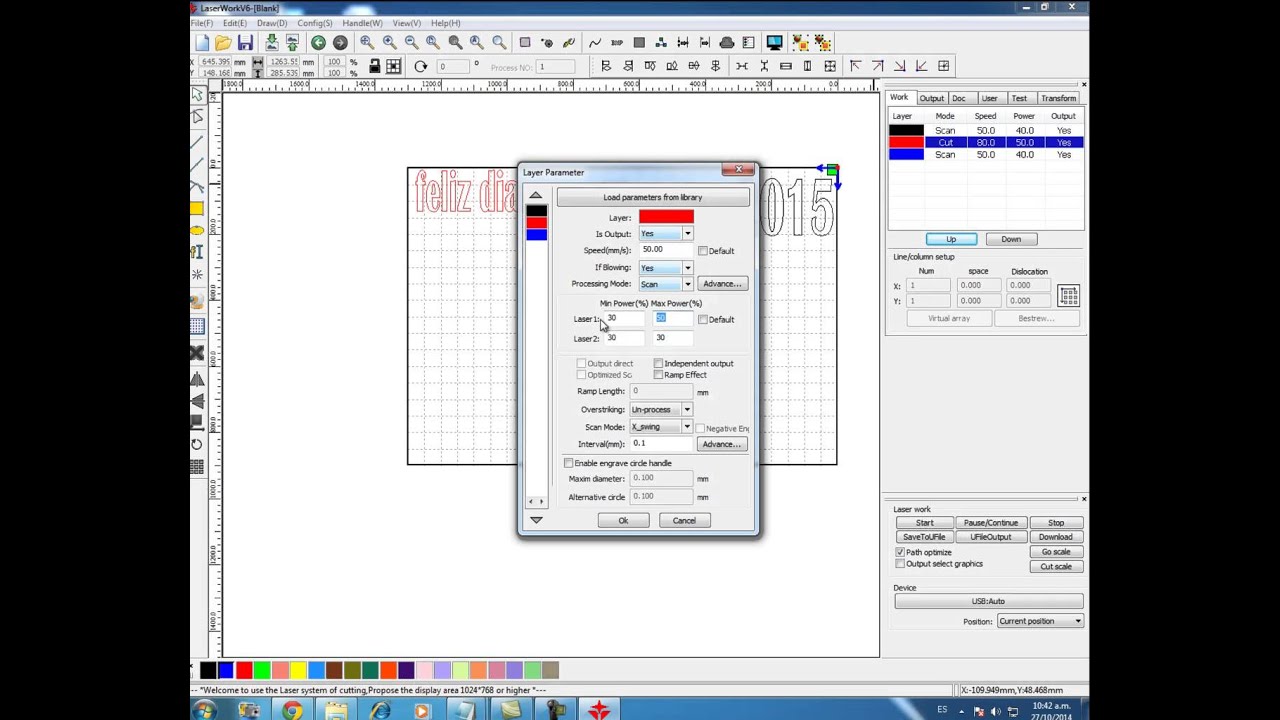This screenshot has height=720, width=1280.
Task: Click the vertical mirror tool icon
Action: tap(197, 401)
